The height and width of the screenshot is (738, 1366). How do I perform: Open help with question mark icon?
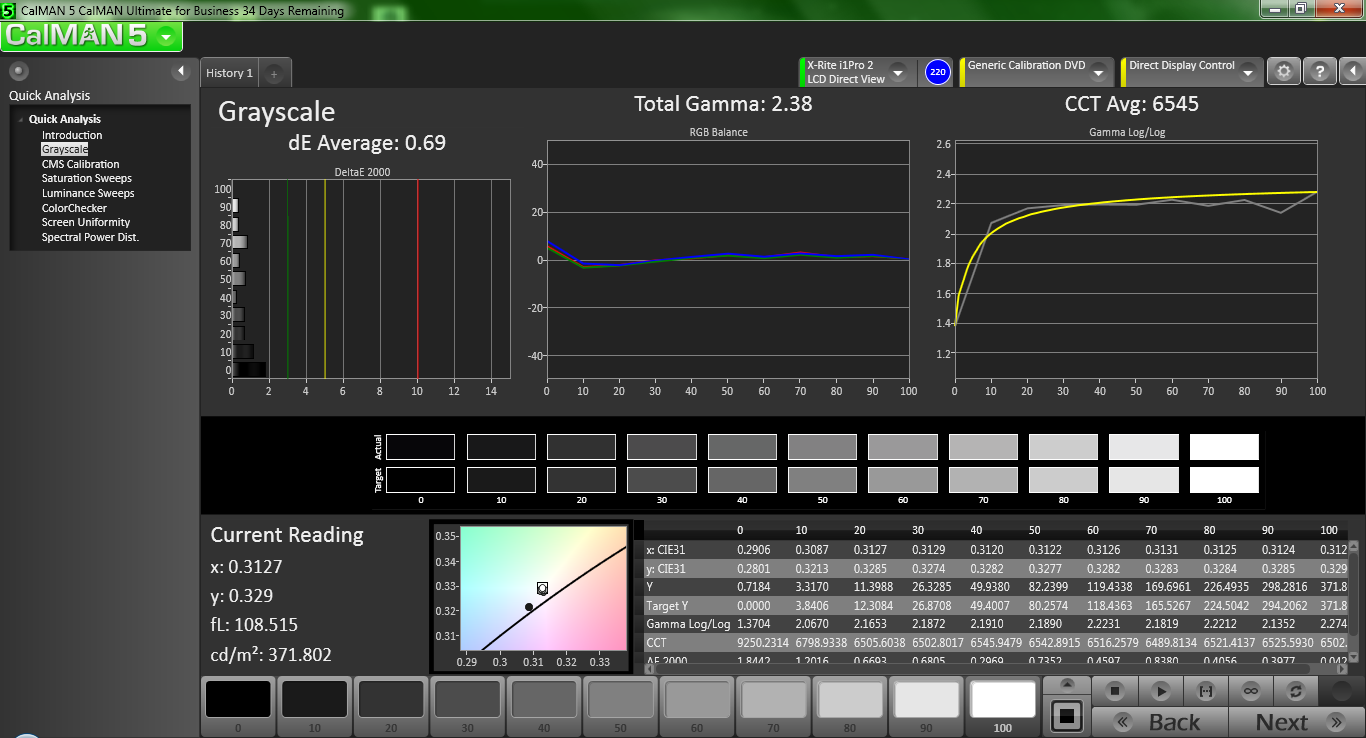pyautogui.click(x=1320, y=72)
